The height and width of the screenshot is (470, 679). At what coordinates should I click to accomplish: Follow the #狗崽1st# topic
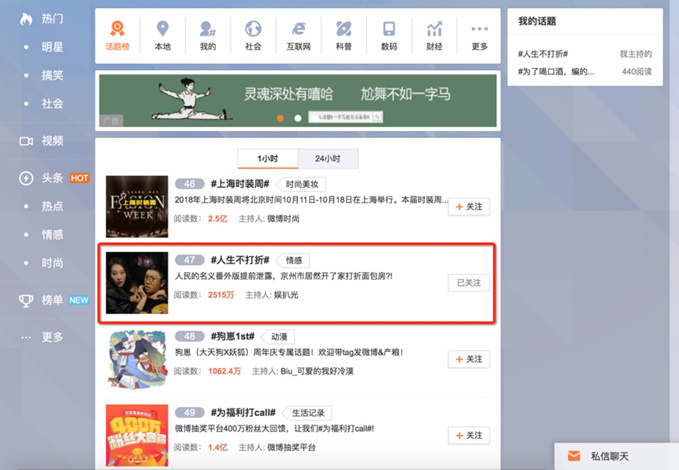click(469, 359)
